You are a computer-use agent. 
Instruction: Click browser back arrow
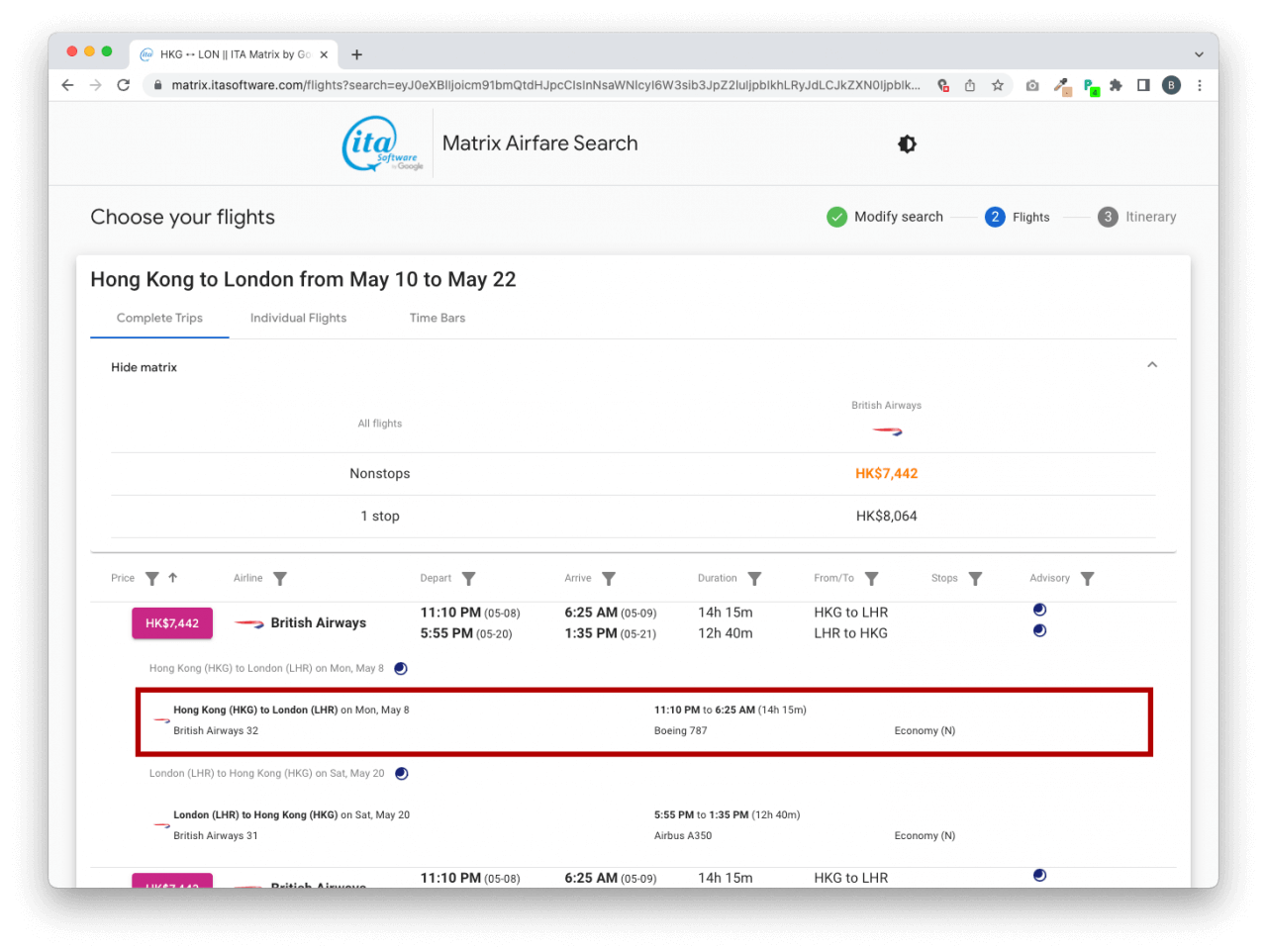67,85
